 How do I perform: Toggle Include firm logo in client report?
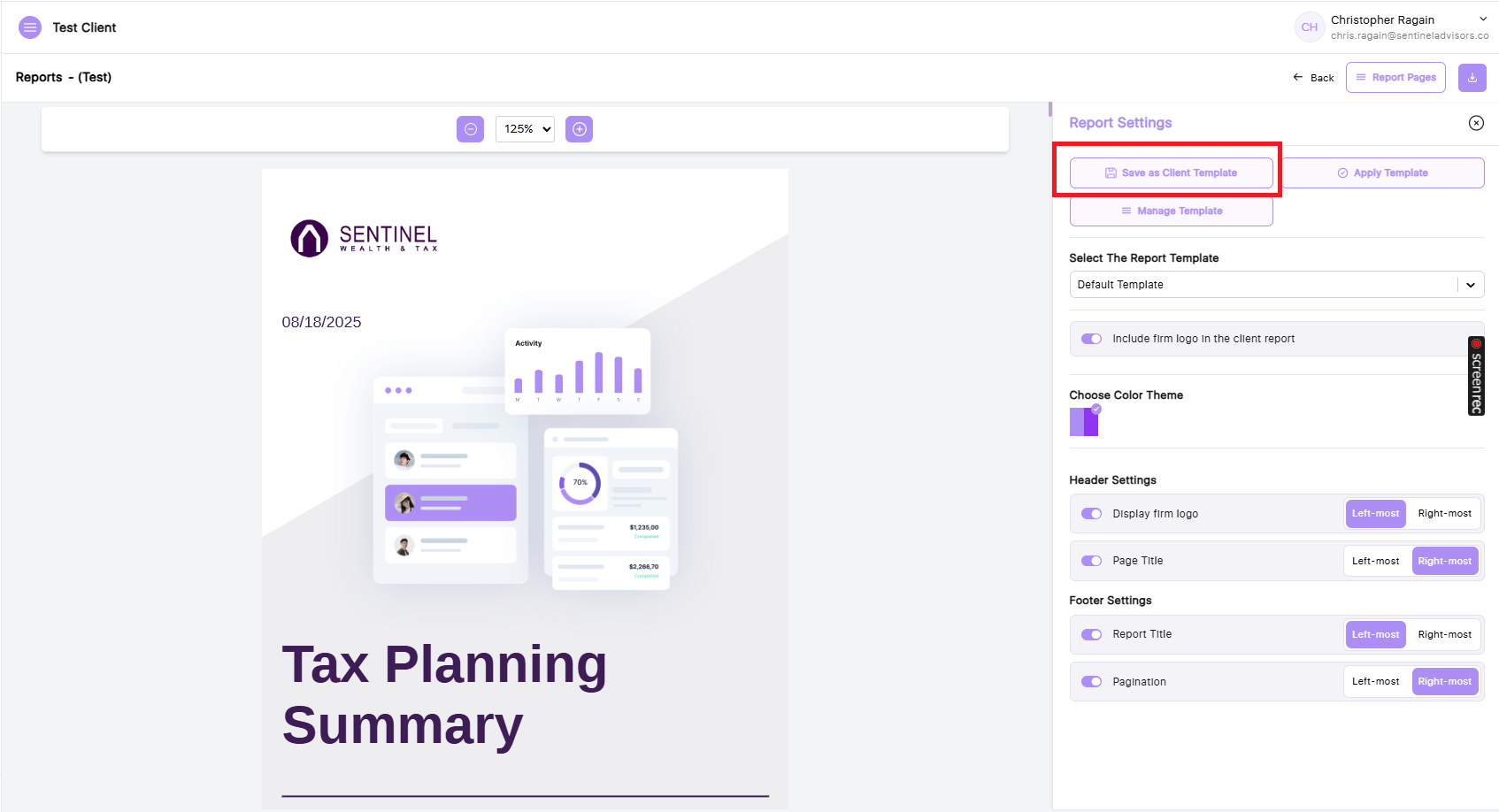tap(1091, 339)
